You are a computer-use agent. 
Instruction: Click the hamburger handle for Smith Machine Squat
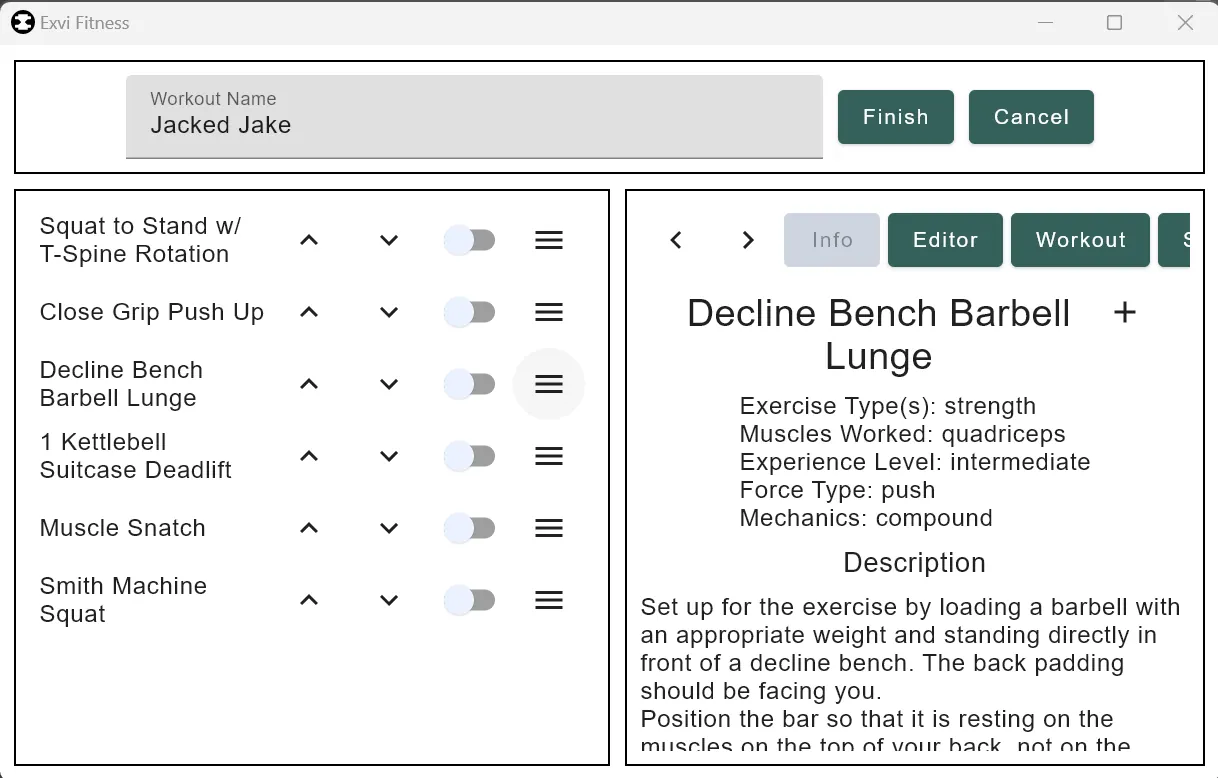click(x=549, y=600)
